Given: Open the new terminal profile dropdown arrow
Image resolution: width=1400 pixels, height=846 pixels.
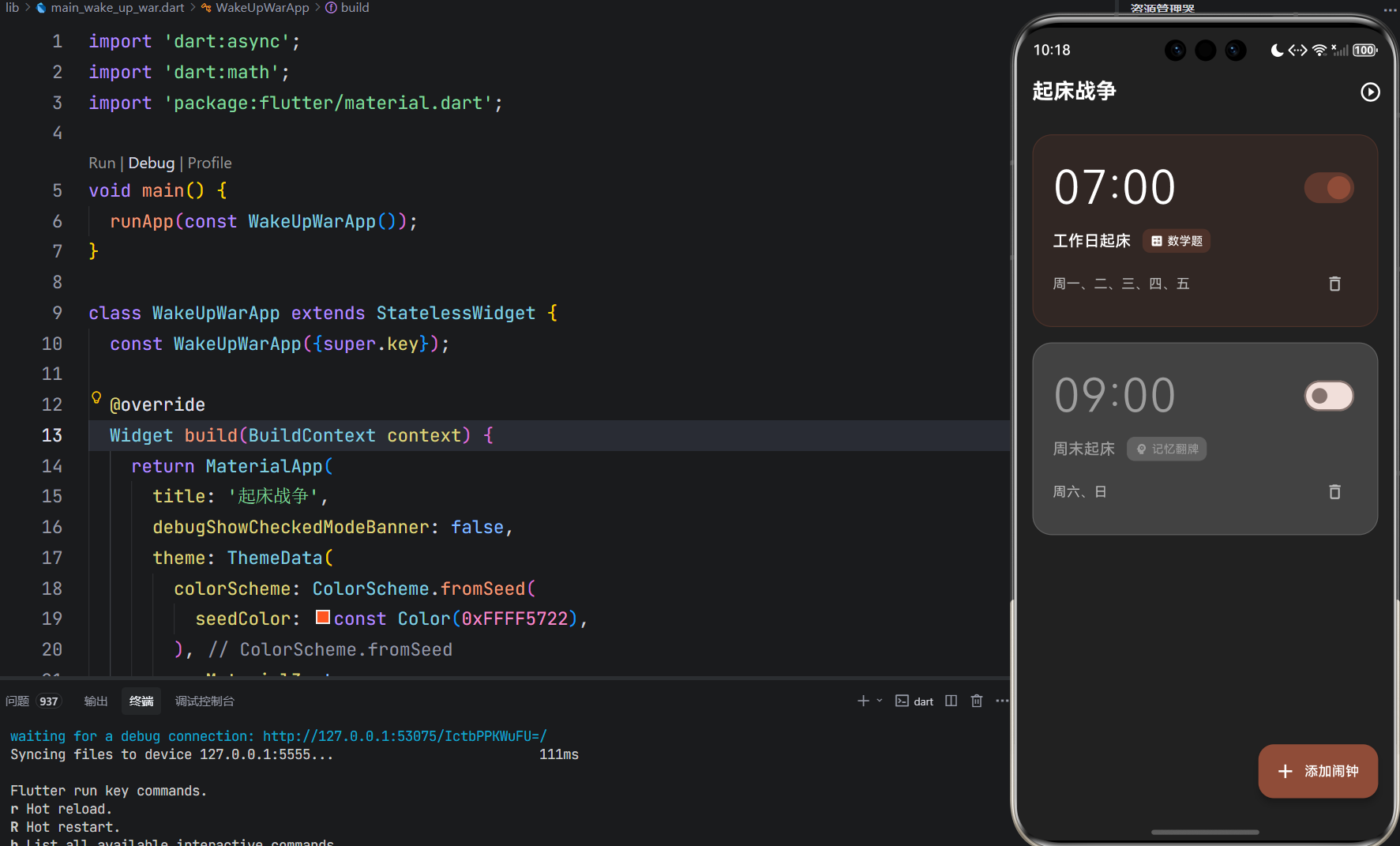Looking at the screenshot, I should click(880, 701).
